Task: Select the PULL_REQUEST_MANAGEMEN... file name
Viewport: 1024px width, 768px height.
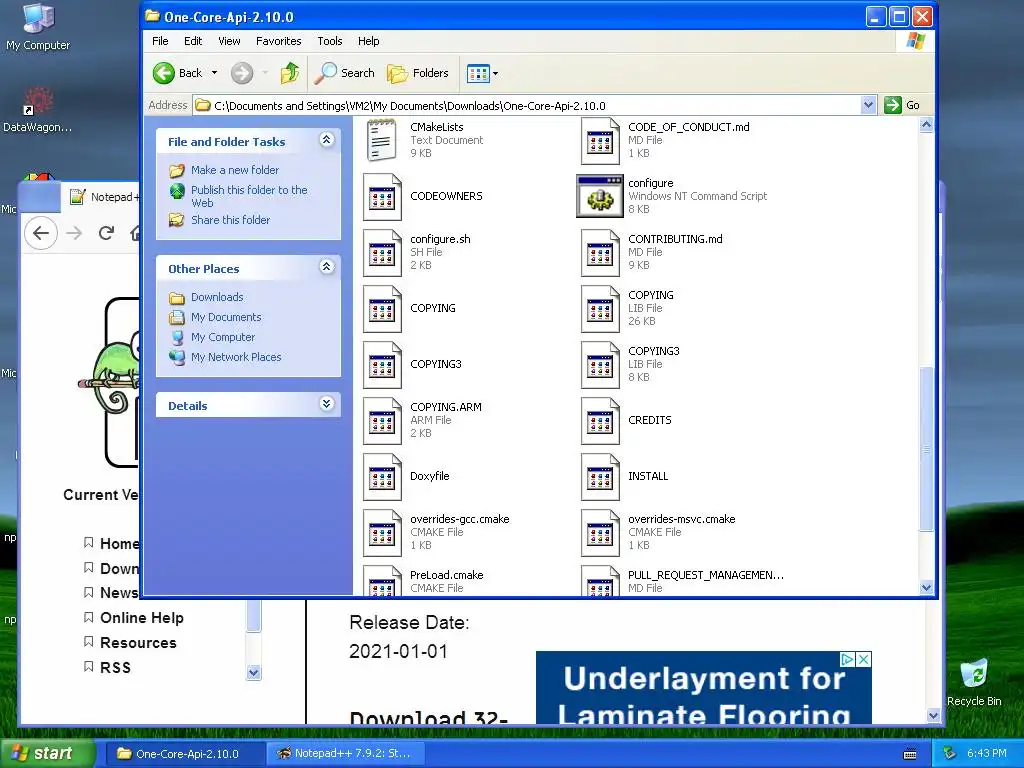Action: point(706,575)
